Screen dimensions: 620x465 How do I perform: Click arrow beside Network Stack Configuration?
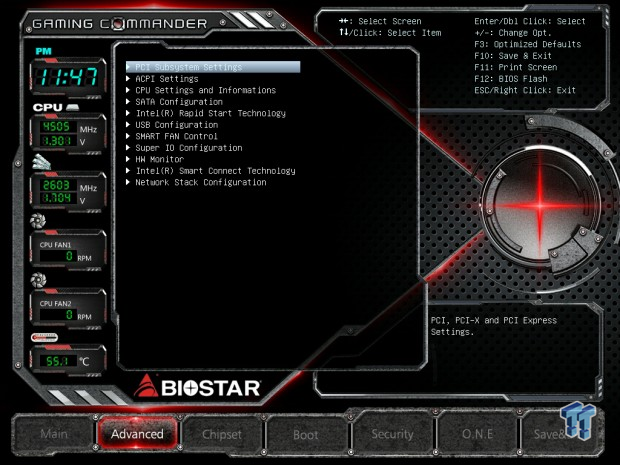pos(128,182)
